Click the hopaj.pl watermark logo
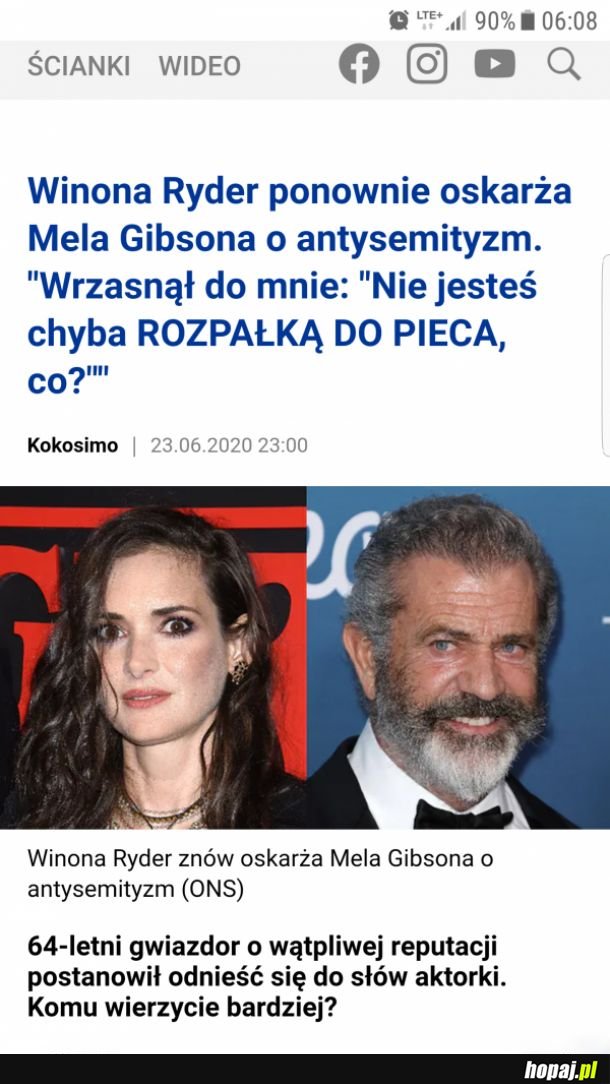Screen dimensions: 610x1084 (560, 1069)
